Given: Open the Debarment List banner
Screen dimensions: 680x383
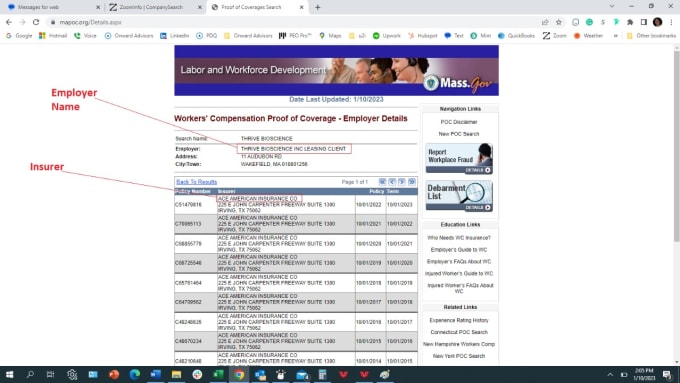Looking at the screenshot, I should pyautogui.click(x=459, y=196).
